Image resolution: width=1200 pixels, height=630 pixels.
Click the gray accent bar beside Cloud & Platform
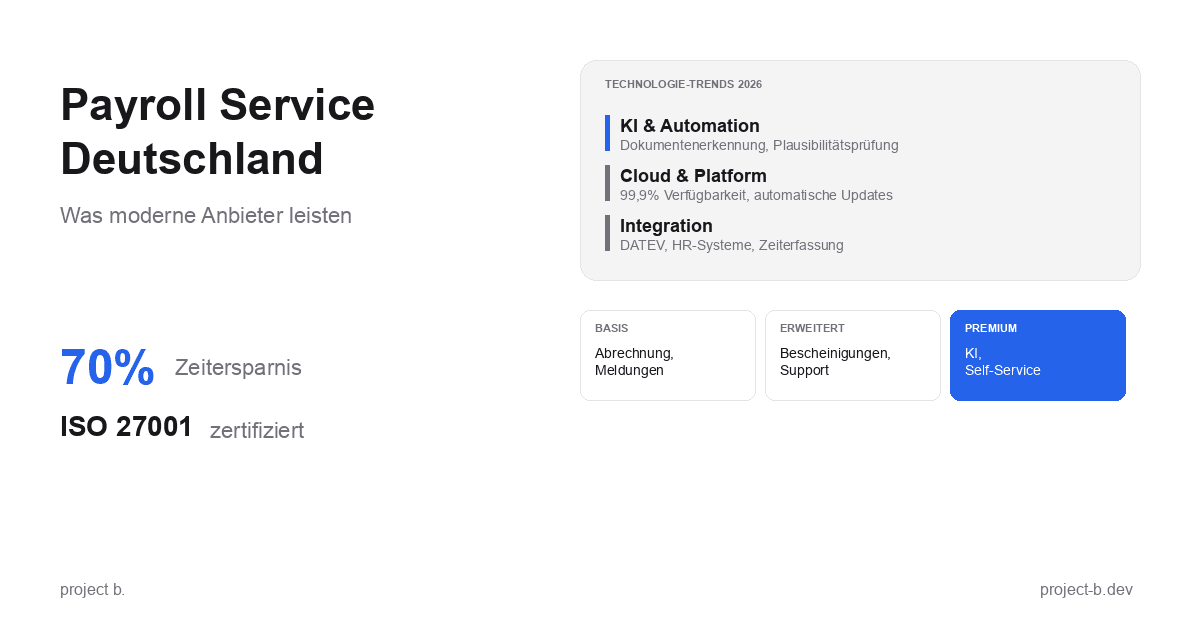click(x=606, y=183)
